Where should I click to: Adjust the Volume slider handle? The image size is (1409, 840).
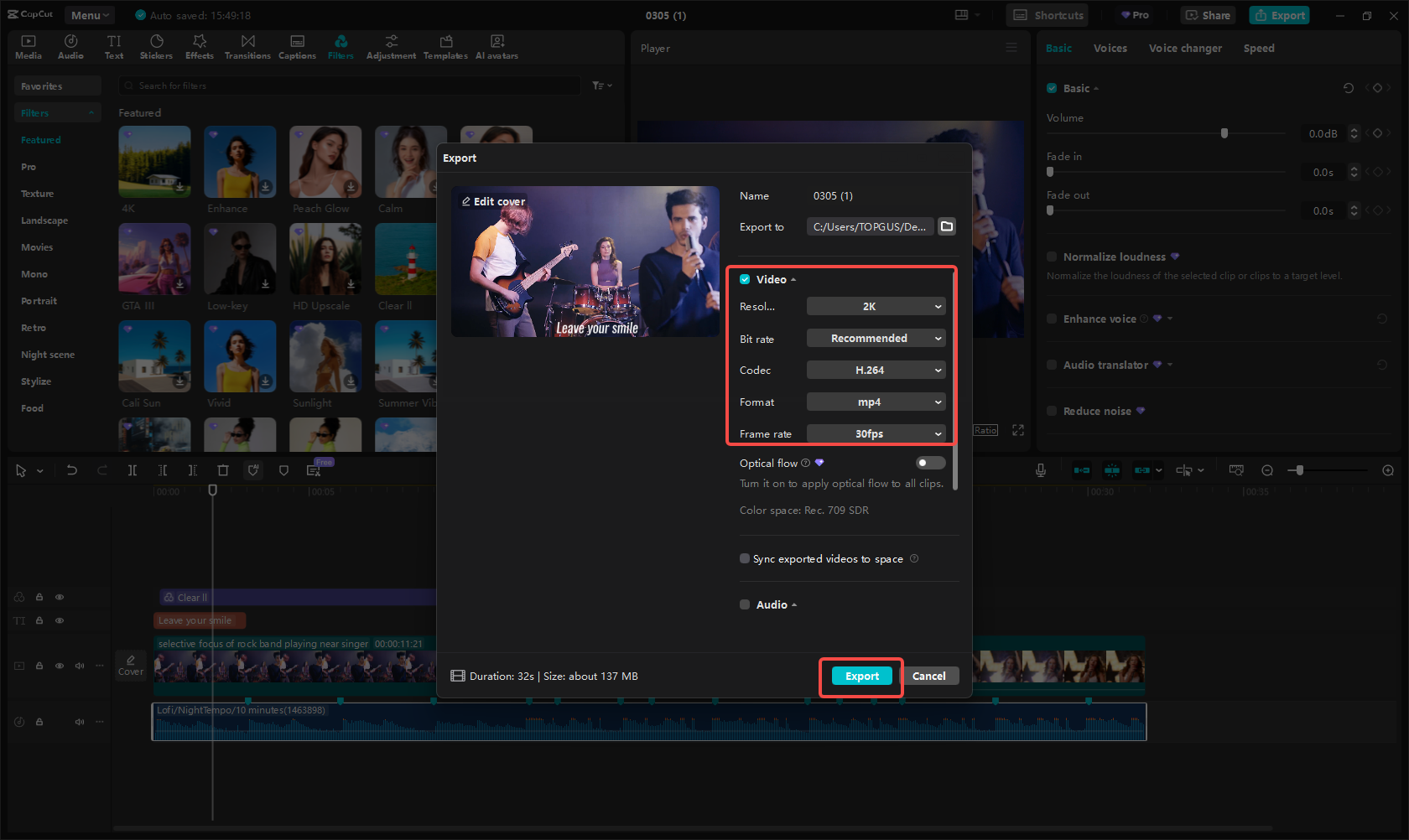coord(1224,133)
